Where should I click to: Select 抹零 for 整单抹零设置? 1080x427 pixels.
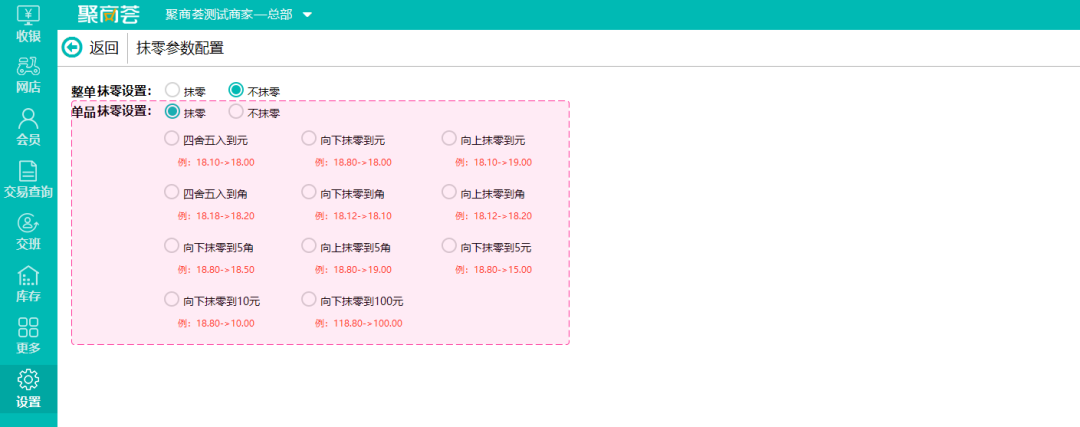point(172,90)
